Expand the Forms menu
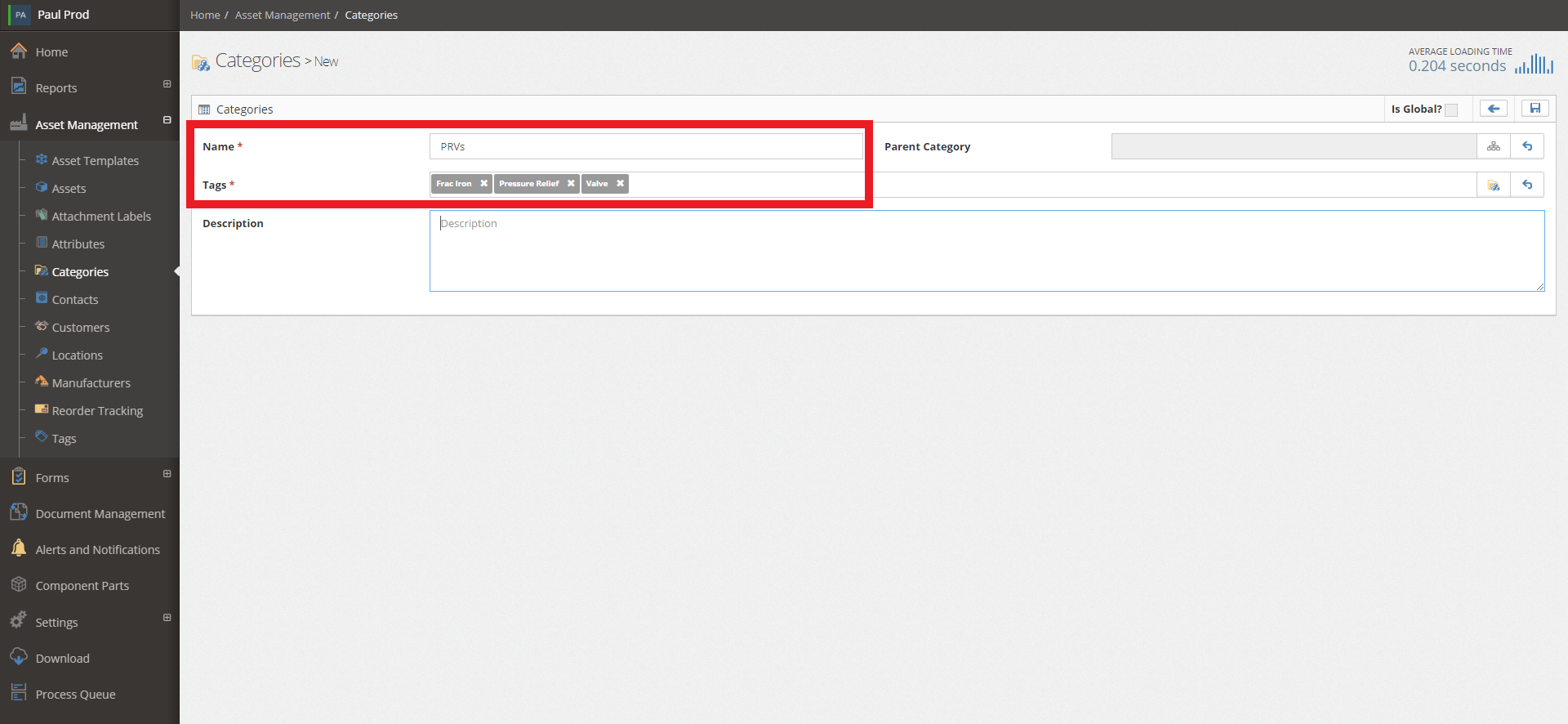1568x724 pixels. [x=167, y=474]
